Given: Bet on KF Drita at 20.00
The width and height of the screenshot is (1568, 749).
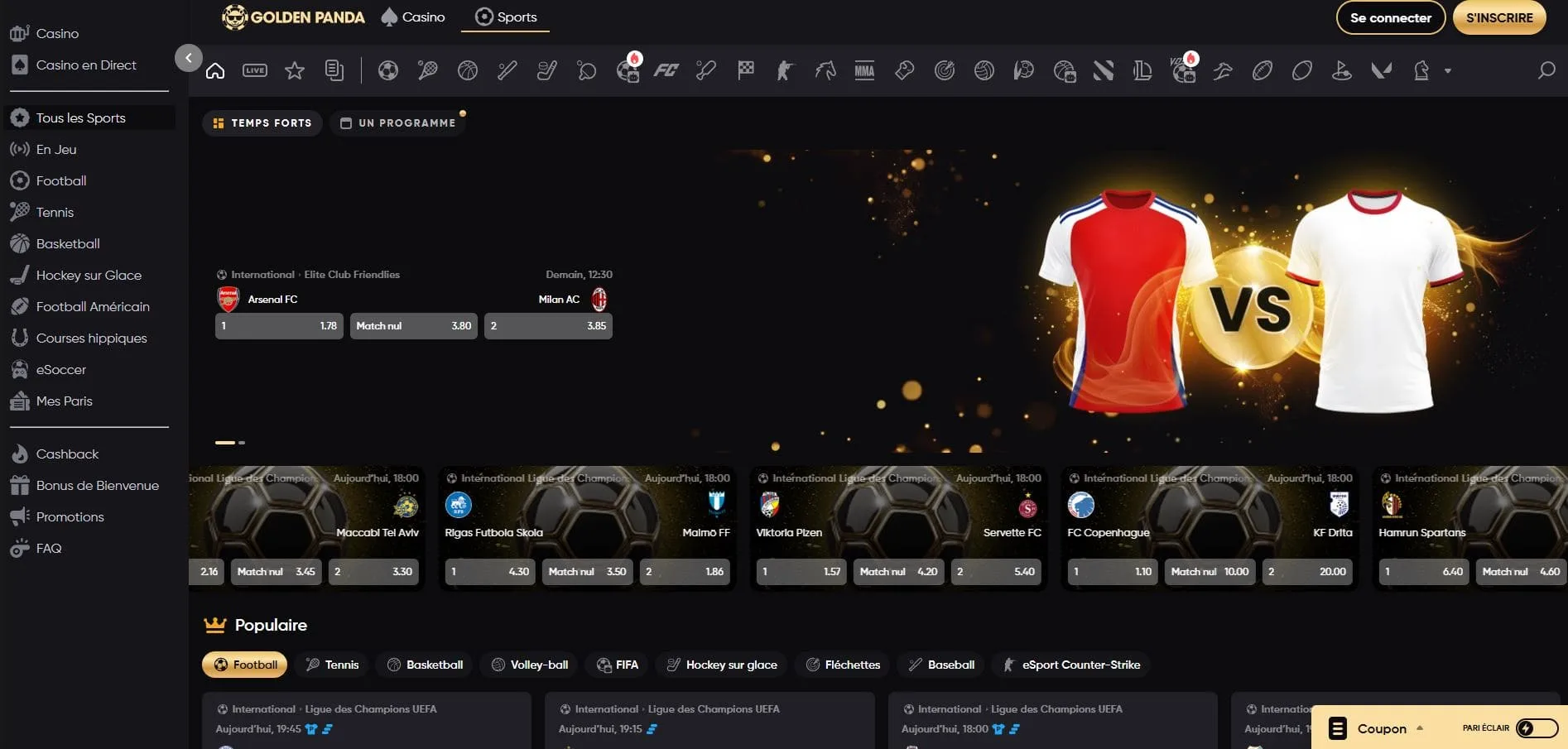Looking at the screenshot, I should click(x=1307, y=572).
